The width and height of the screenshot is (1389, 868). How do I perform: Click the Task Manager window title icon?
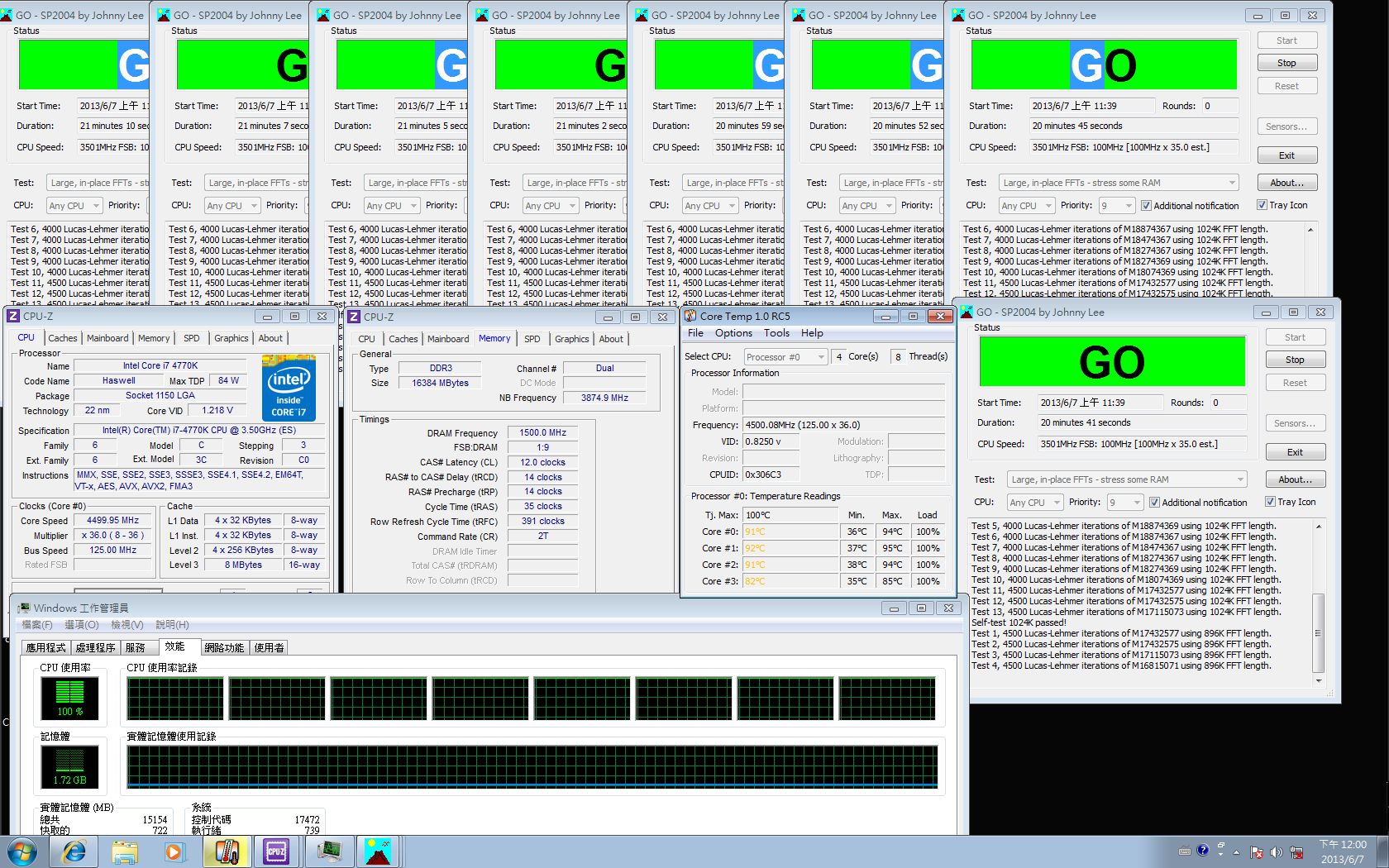tap(23, 608)
